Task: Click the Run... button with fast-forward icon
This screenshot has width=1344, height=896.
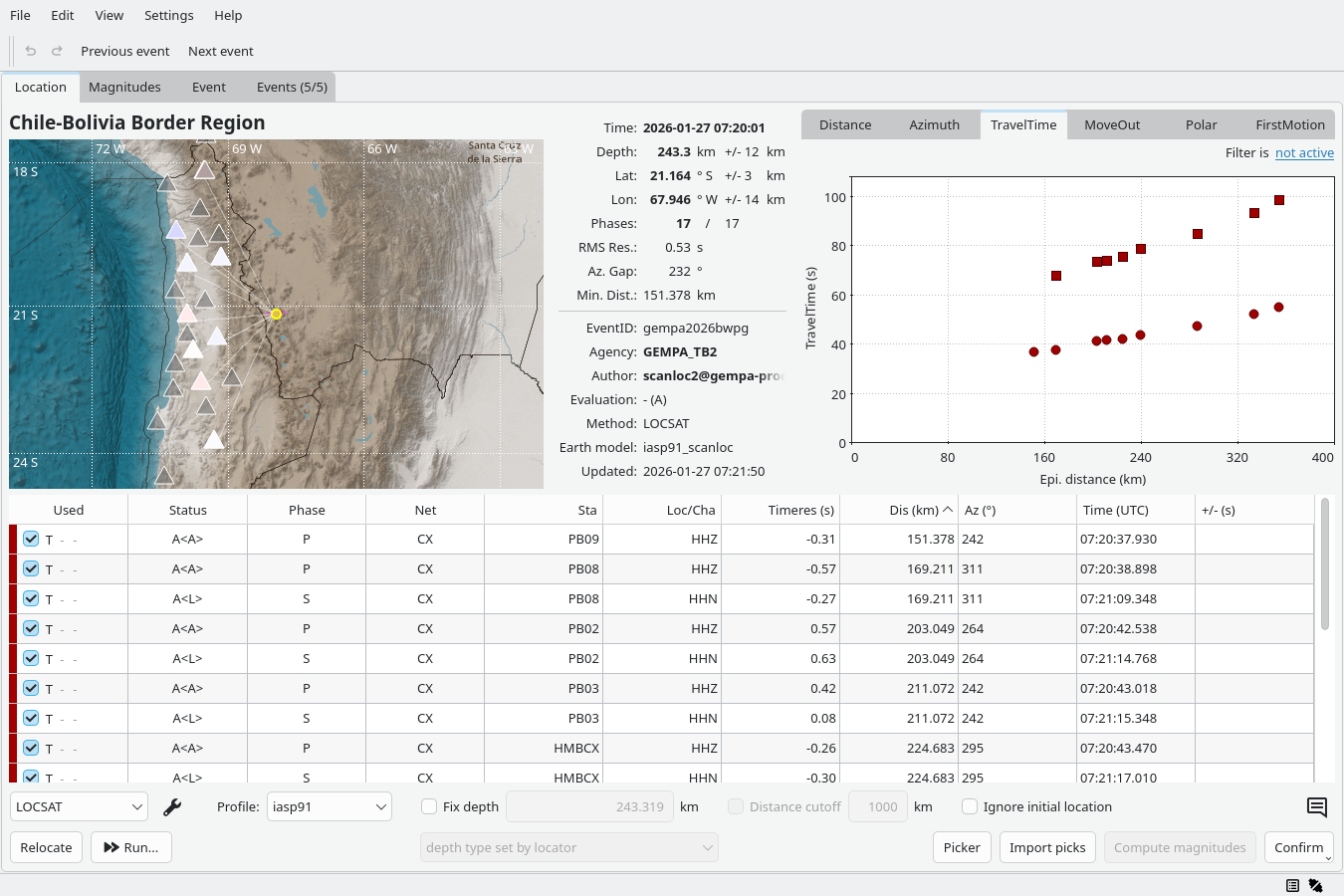Action: pos(131,847)
